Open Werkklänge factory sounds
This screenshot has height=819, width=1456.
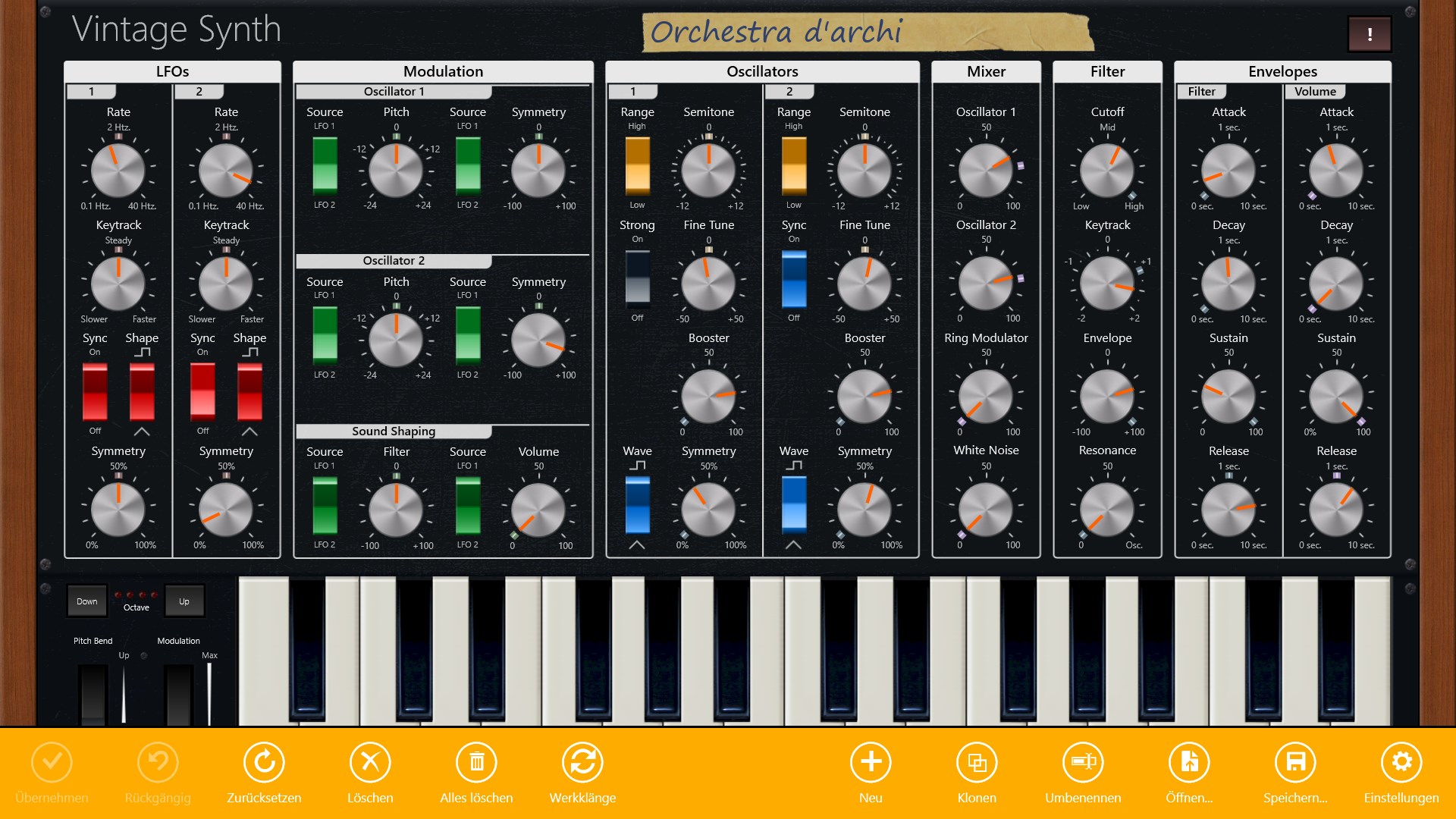582,762
